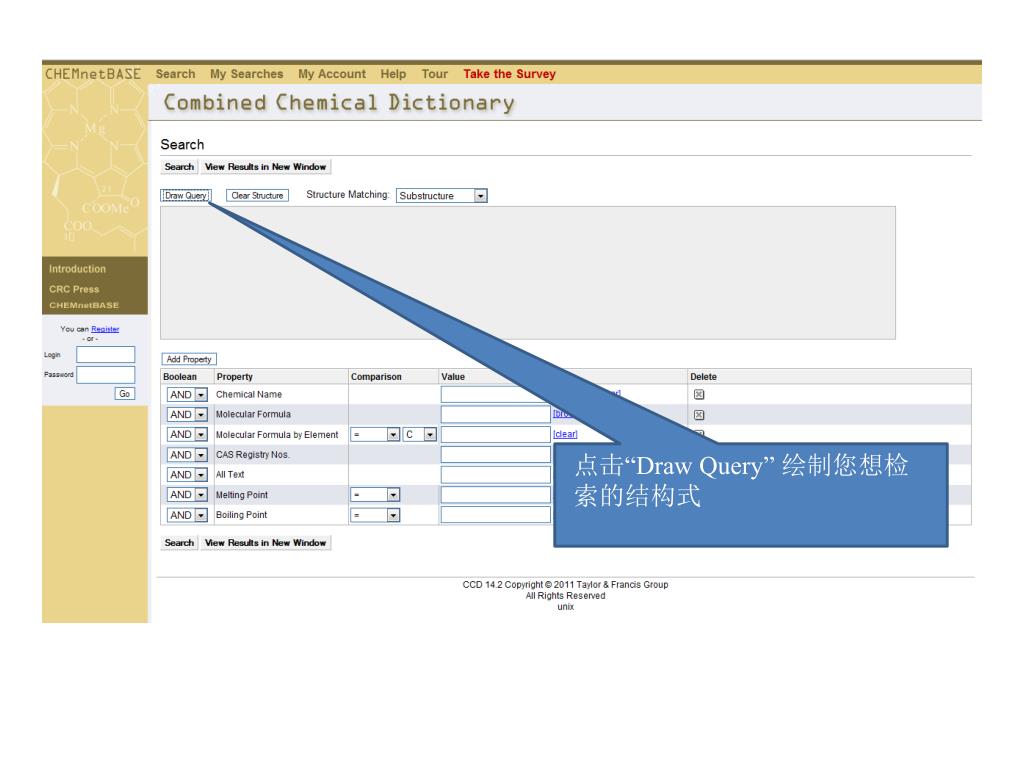Open Boolean dropdown for Molecular Formula row
The image size is (1024, 768).
[187, 415]
